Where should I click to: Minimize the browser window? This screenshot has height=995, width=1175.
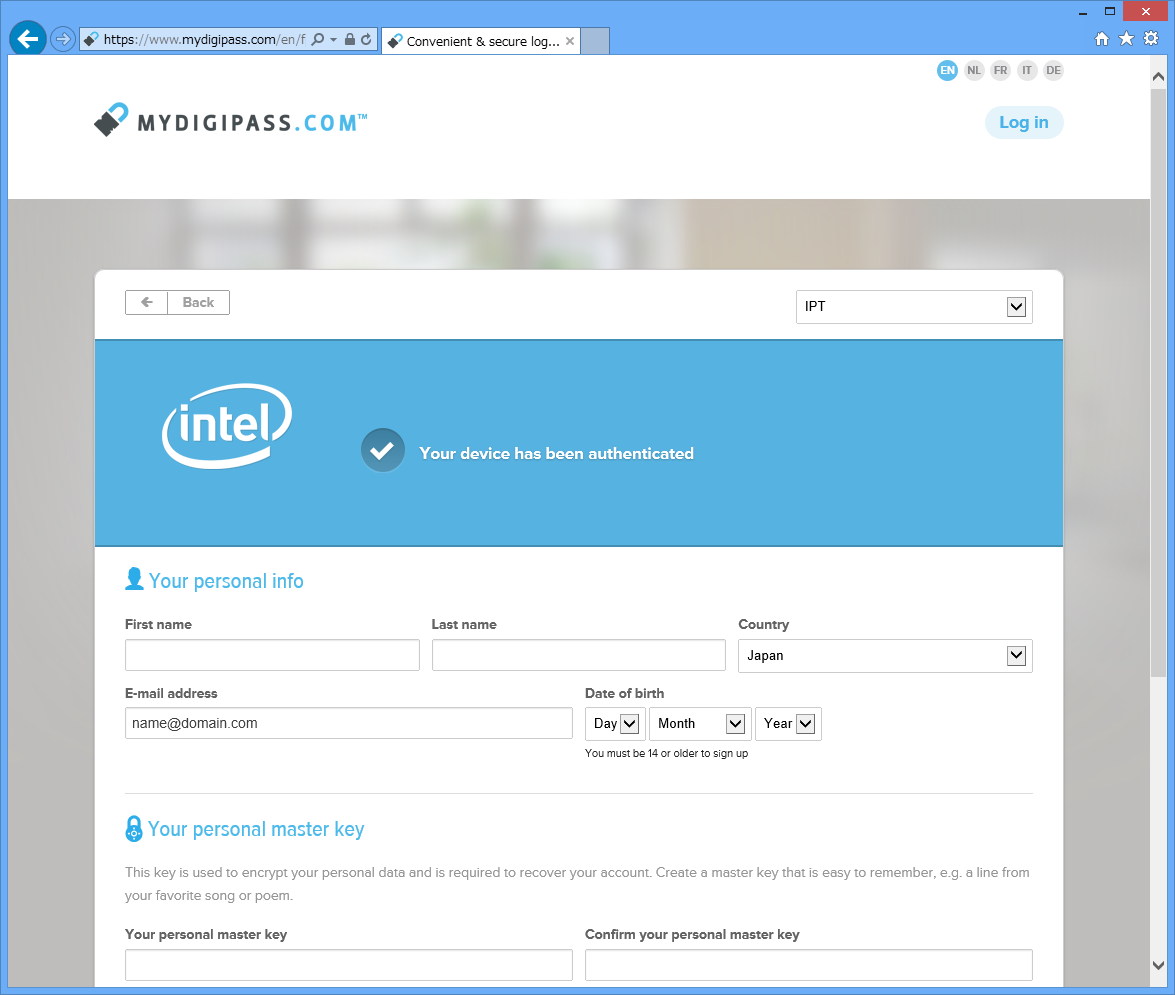tap(1083, 12)
